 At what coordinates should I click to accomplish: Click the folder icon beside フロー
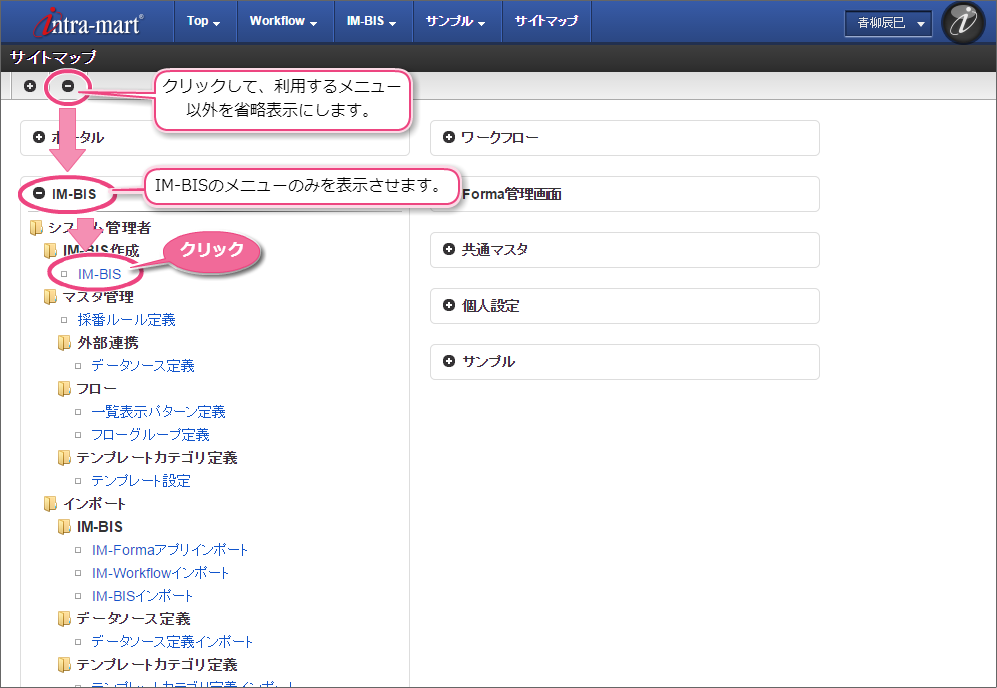[x=64, y=389]
